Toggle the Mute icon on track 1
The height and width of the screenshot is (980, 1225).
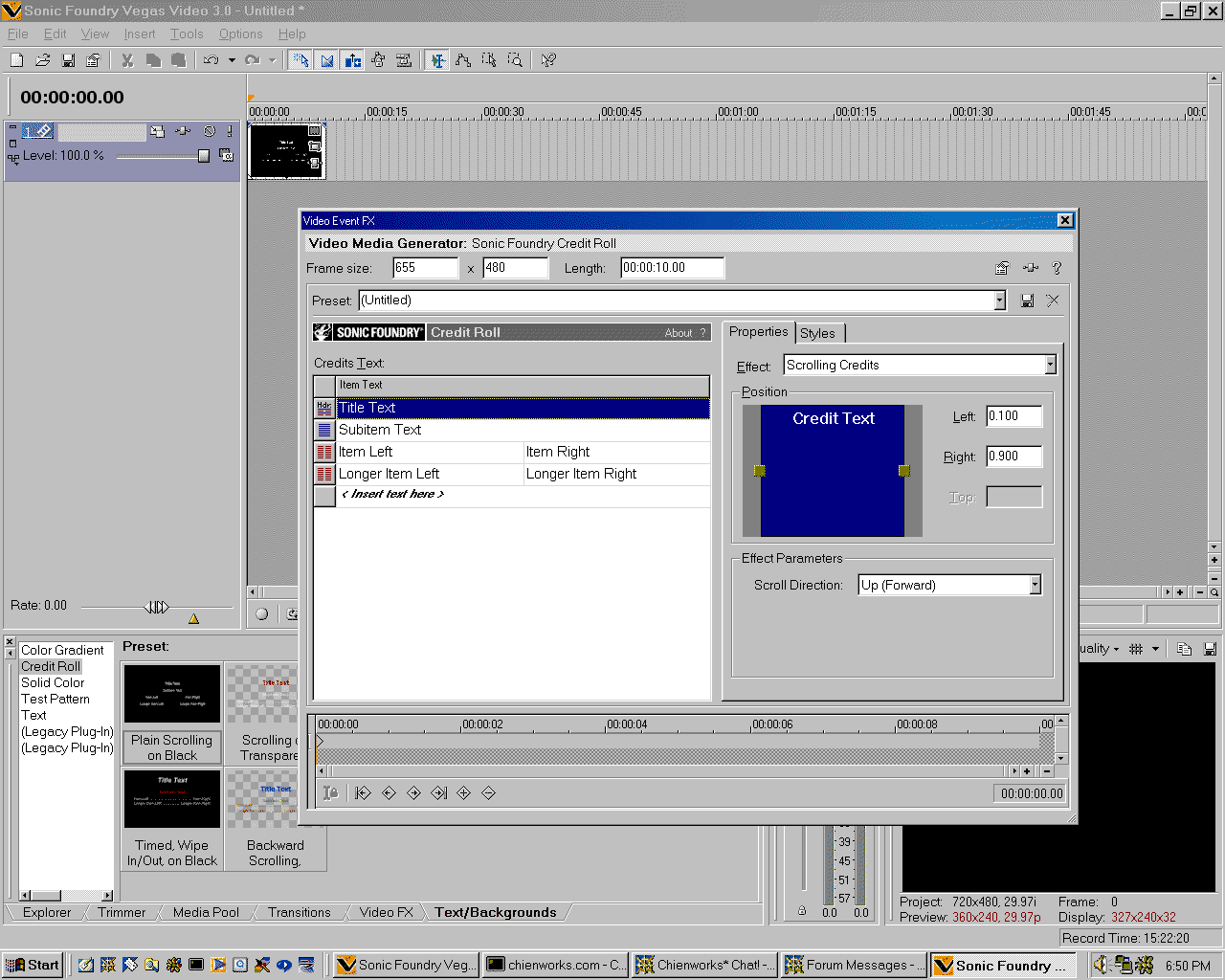point(210,131)
